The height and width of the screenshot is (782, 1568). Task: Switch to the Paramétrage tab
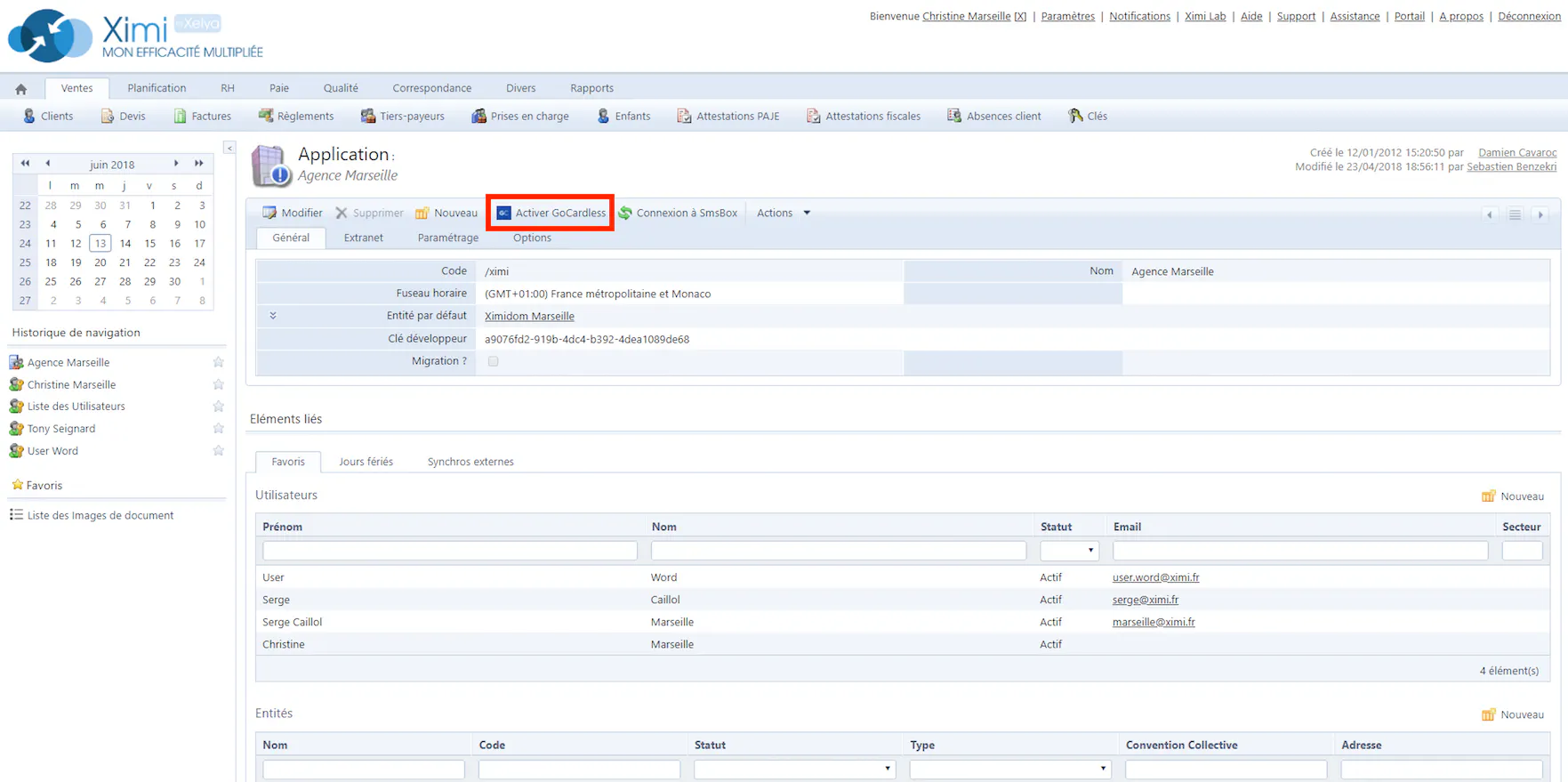[447, 238]
